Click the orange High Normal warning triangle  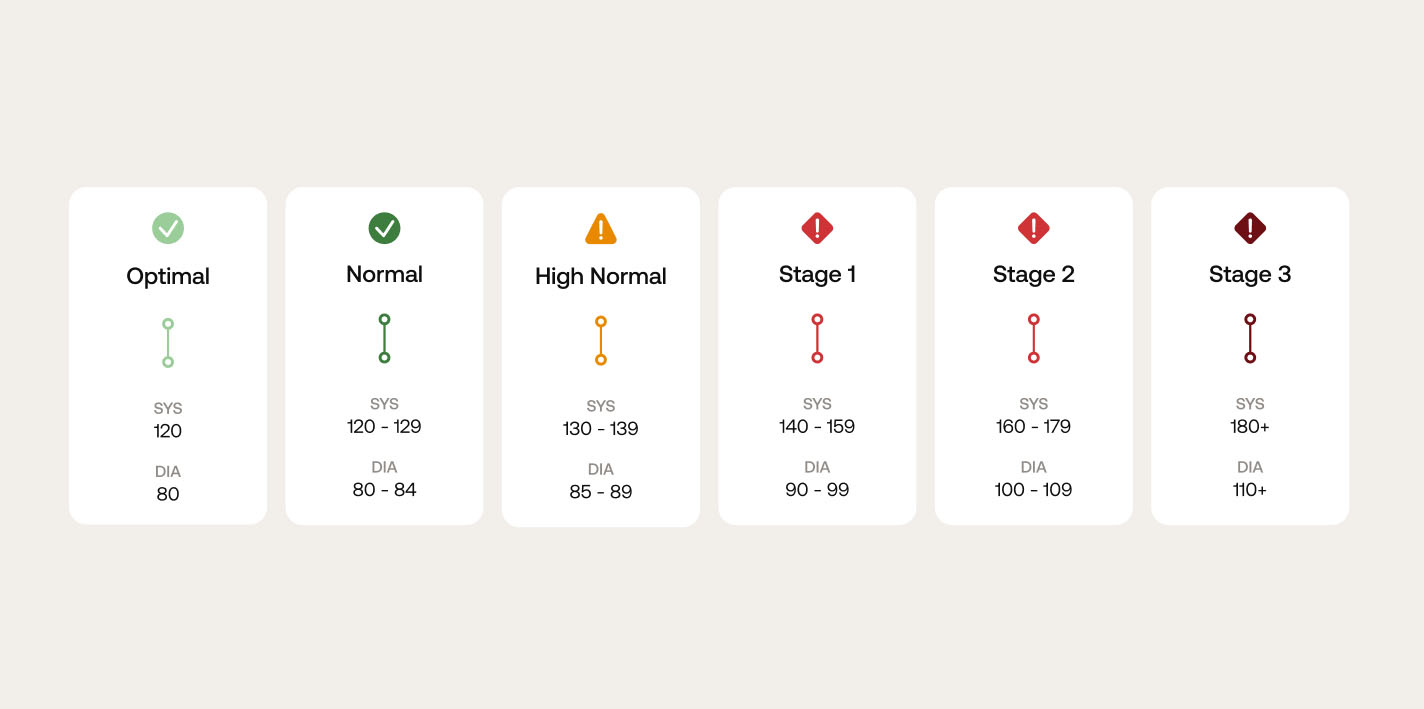tap(601, 230)
